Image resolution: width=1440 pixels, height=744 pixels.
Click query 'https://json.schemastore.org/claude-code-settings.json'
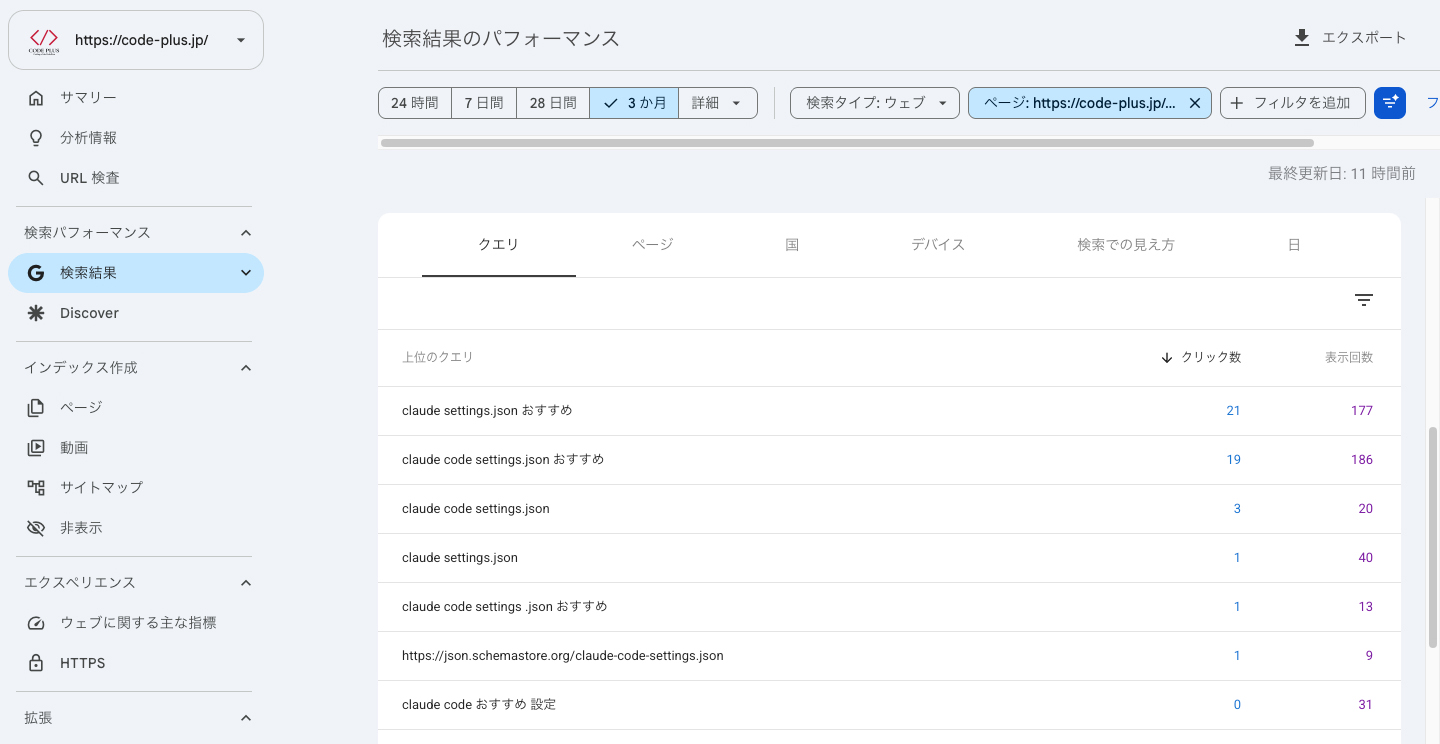click(563, 657)
